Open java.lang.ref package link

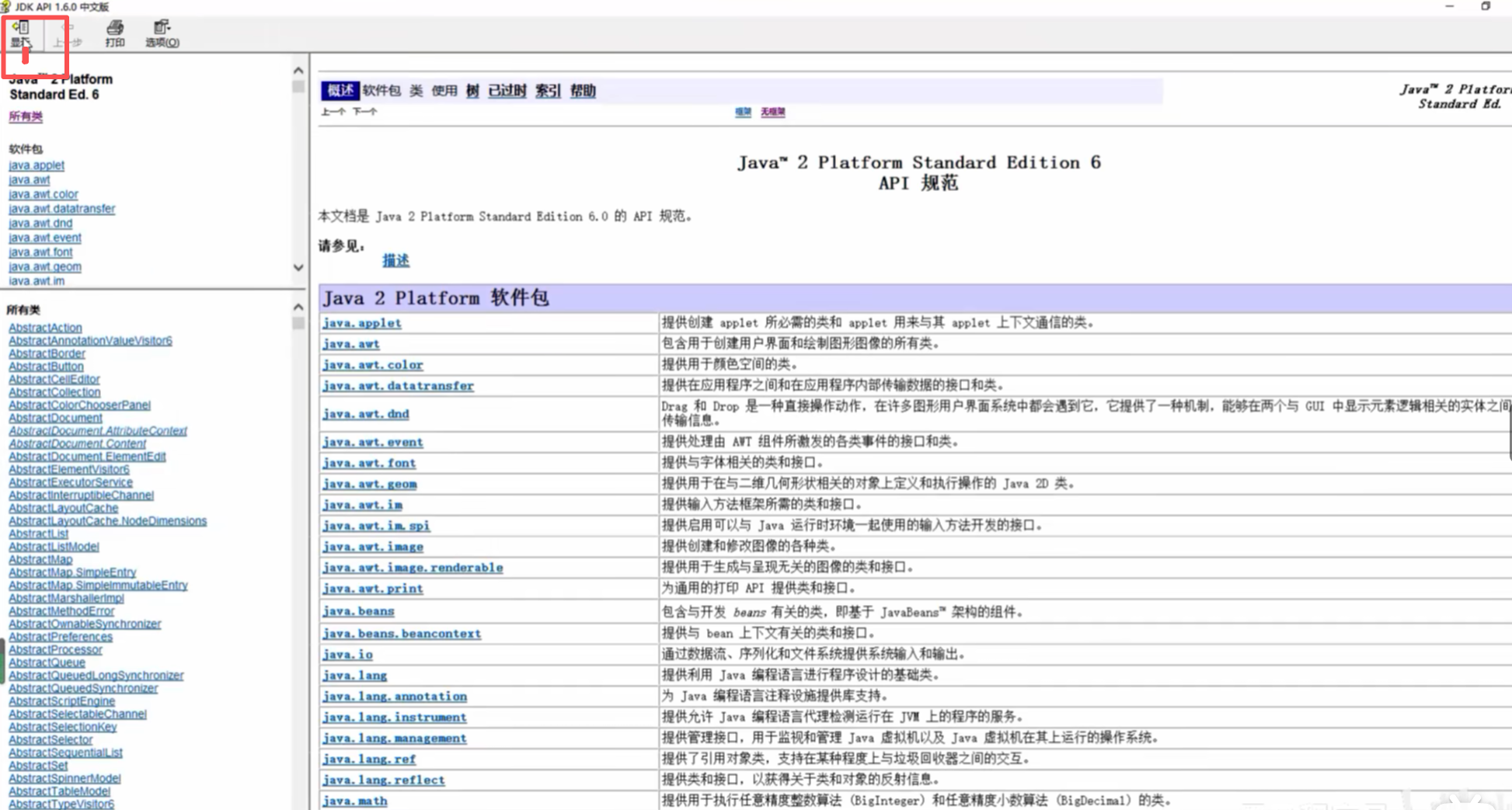[369, 760]
